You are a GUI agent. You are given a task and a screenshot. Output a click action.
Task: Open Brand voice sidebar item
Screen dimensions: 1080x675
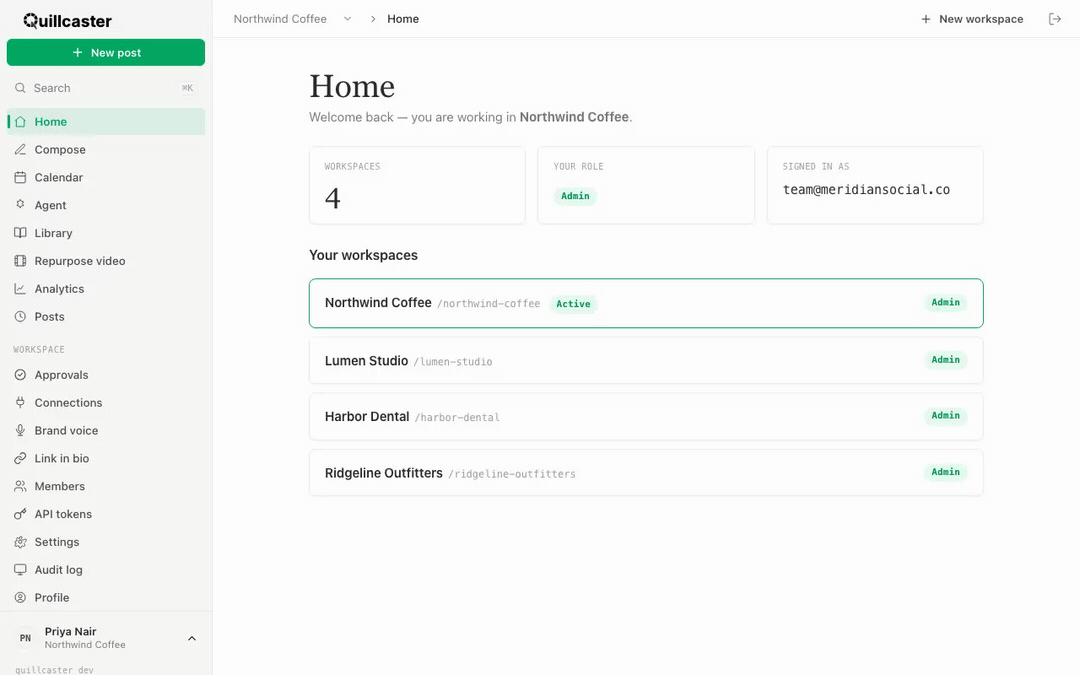pos(105,430)
